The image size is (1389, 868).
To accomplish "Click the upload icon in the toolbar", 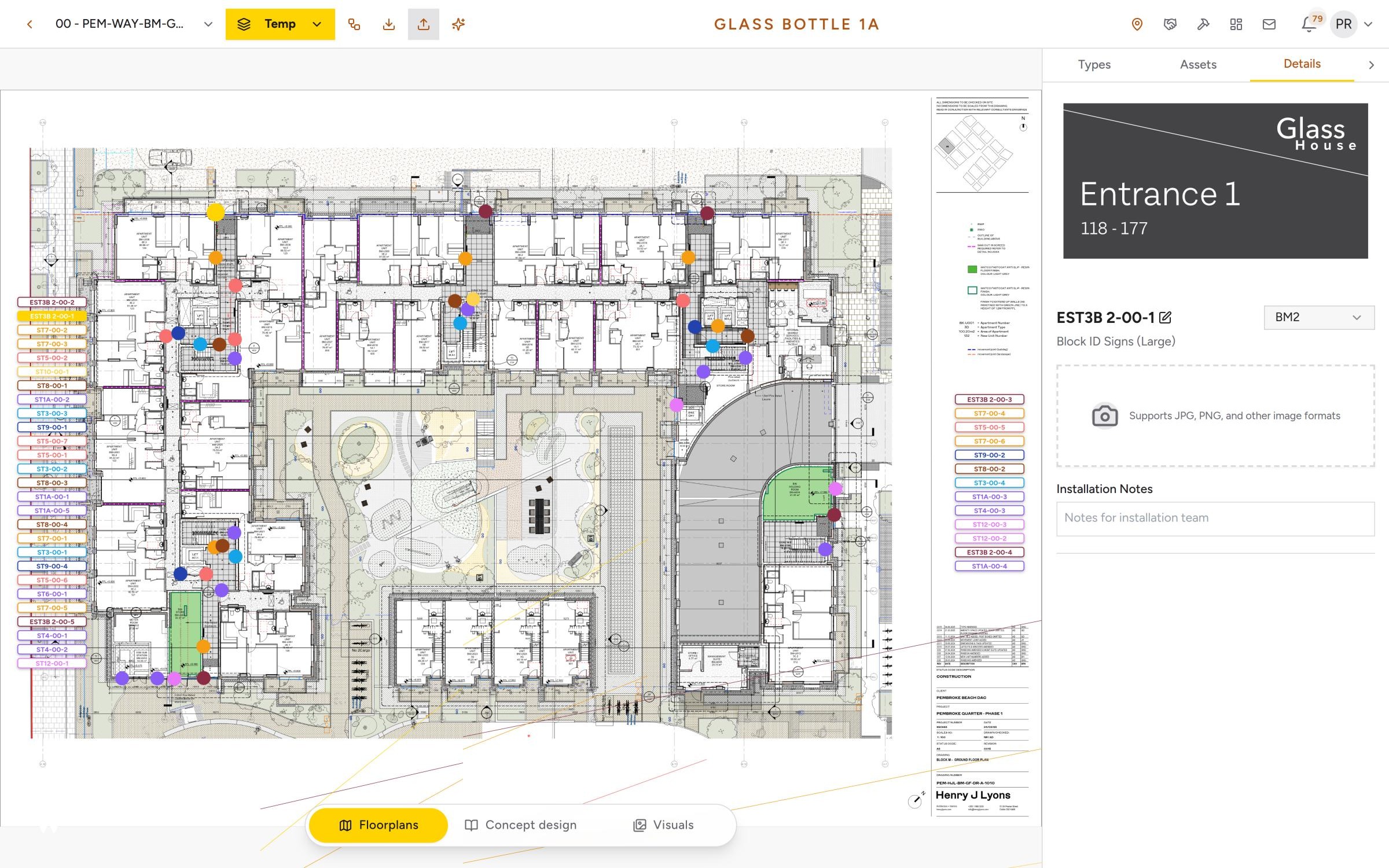I will (424, 24).
